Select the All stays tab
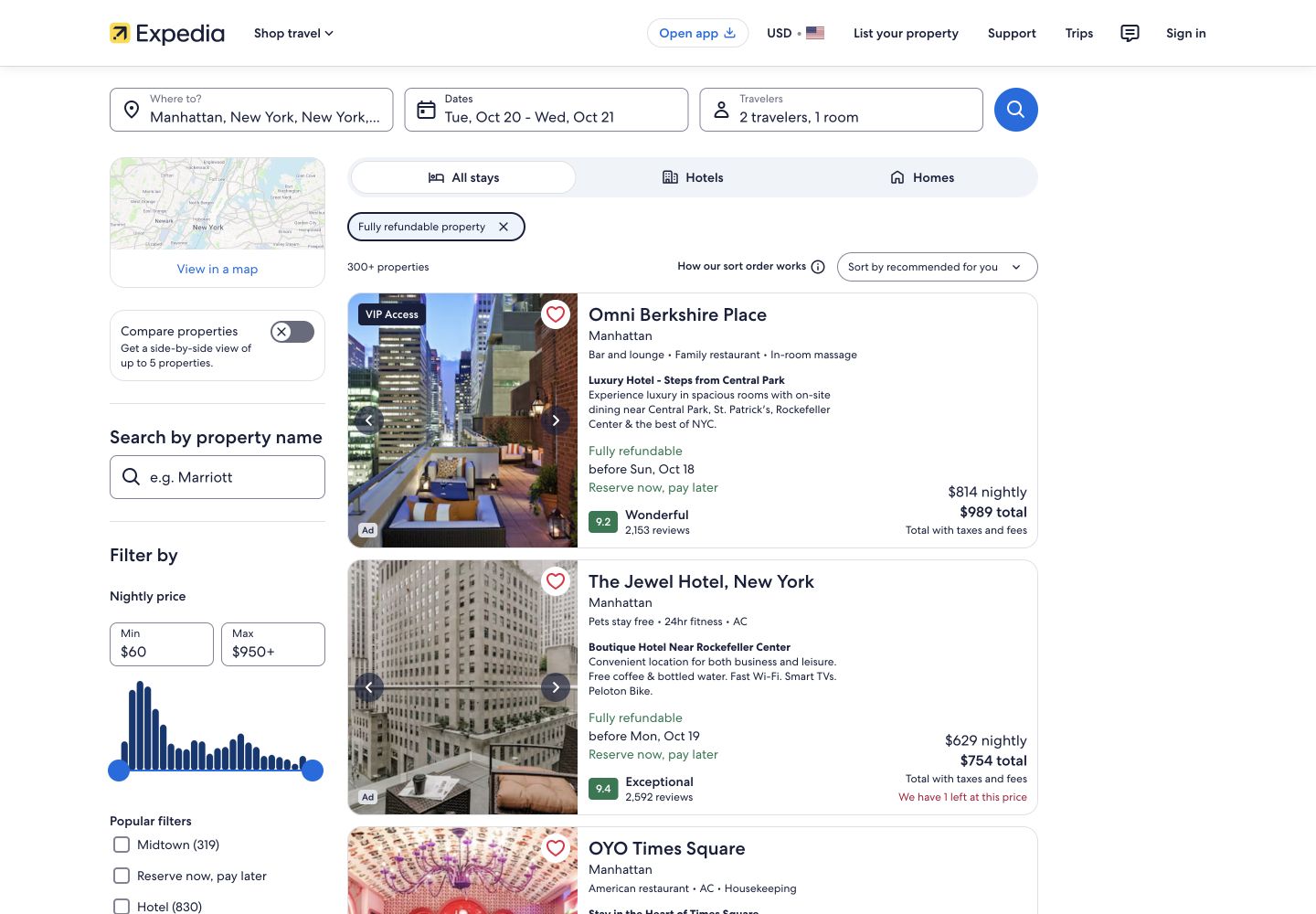 [463, 177]
